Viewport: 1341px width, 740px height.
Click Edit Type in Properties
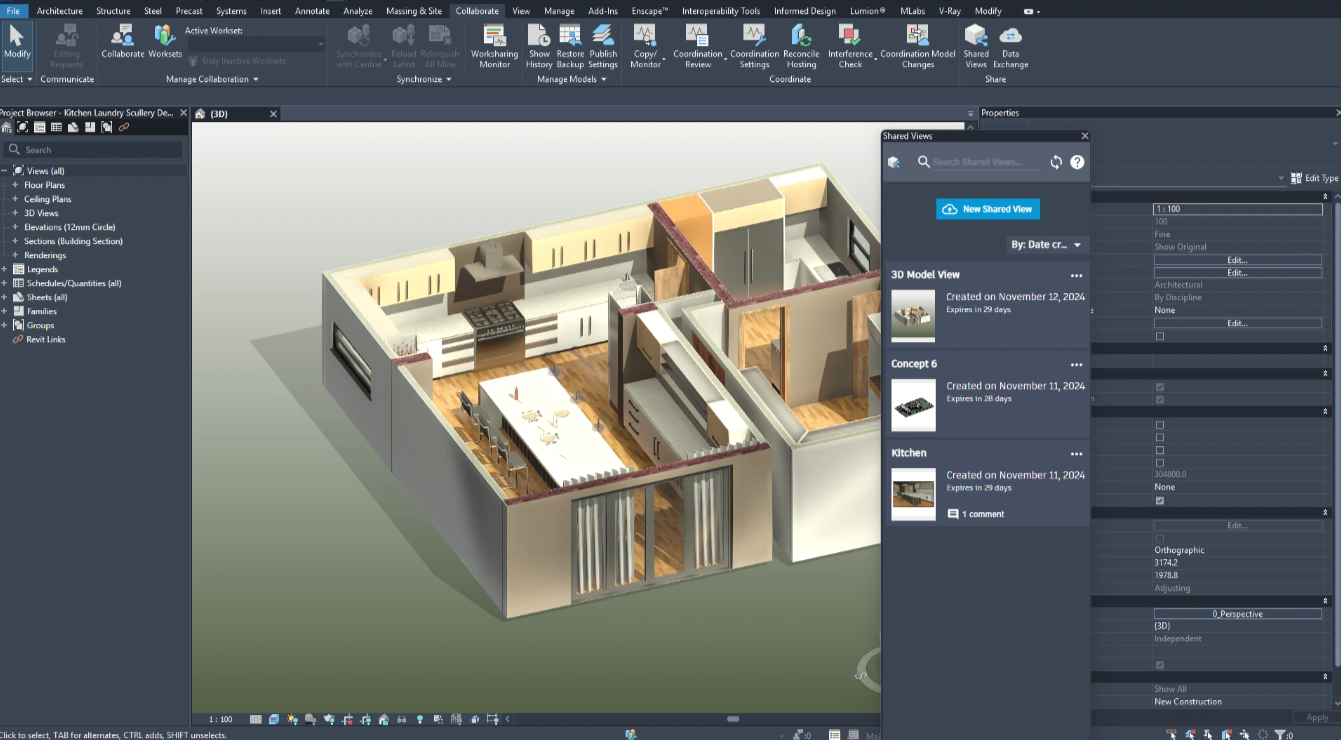[x=1314, y=178]
